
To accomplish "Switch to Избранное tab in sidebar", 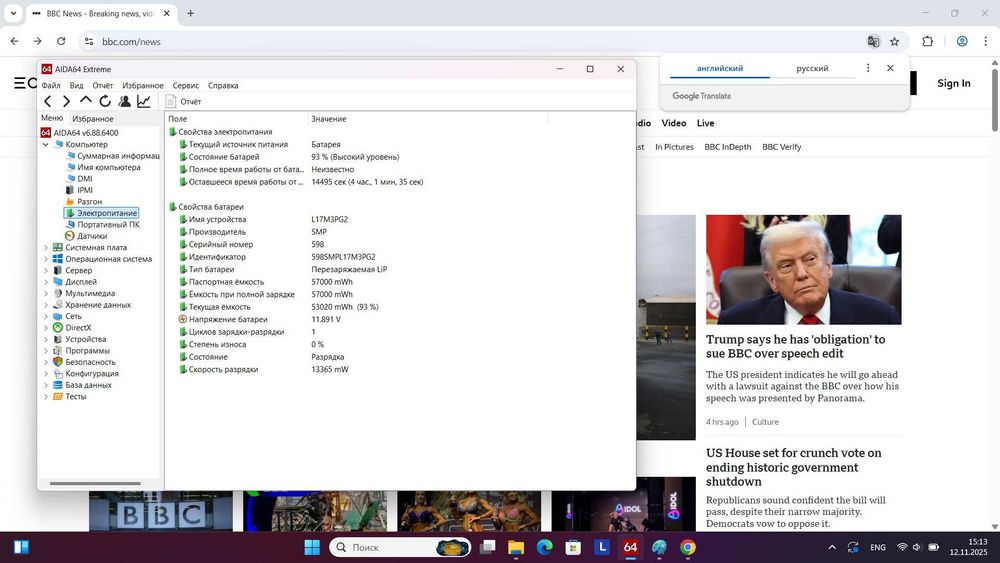I will click(x=92, y=119).
